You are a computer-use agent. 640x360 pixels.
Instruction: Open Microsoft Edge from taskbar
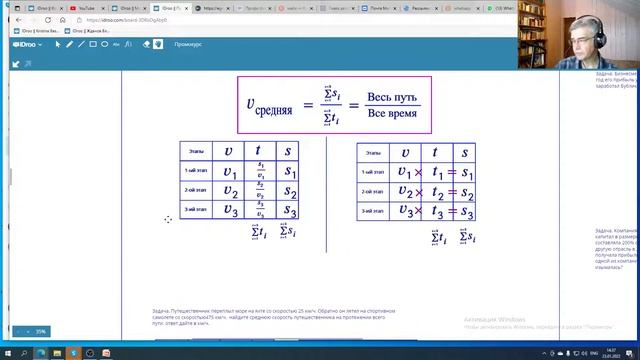[41, 353]
